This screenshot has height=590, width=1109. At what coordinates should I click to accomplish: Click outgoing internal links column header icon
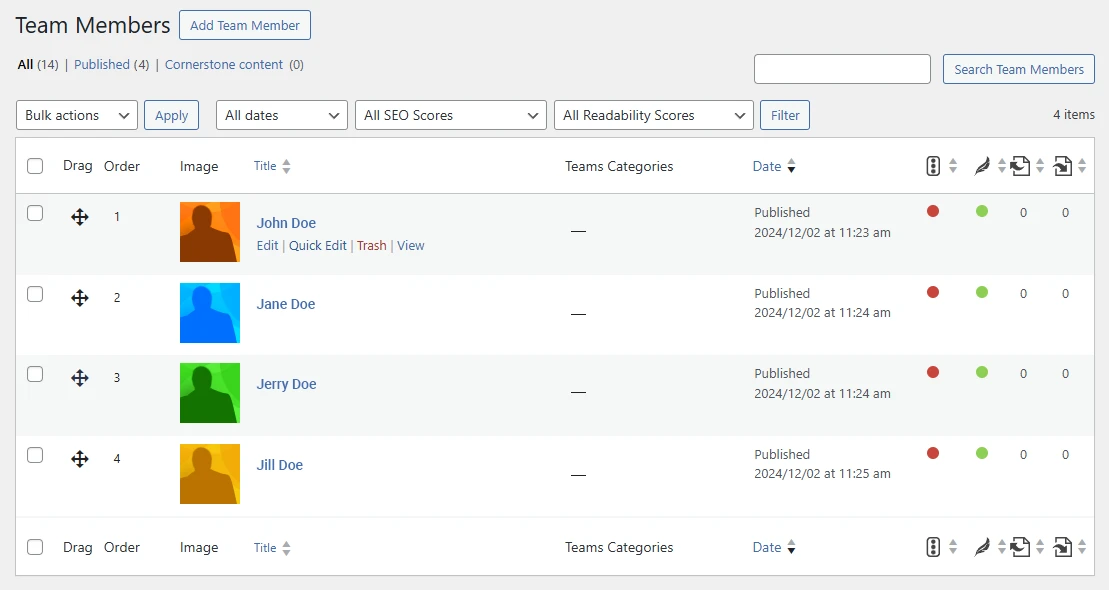pyautogui.click(x=1020, y=166)
